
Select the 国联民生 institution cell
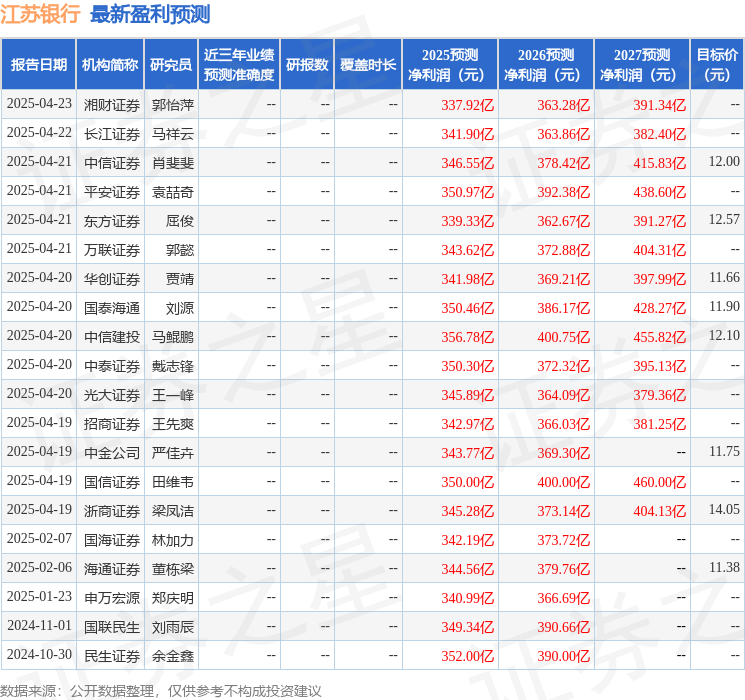(112, 627)
